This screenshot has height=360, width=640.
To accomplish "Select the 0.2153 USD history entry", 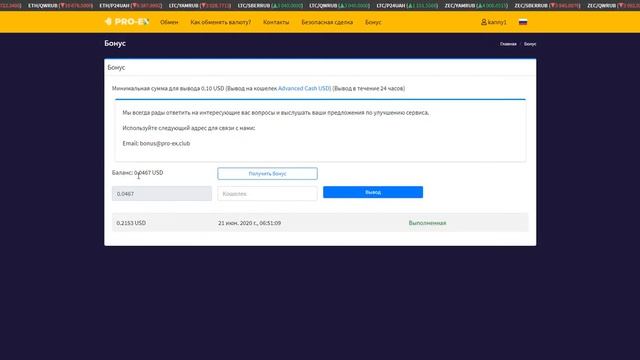I will coord(131,223).
